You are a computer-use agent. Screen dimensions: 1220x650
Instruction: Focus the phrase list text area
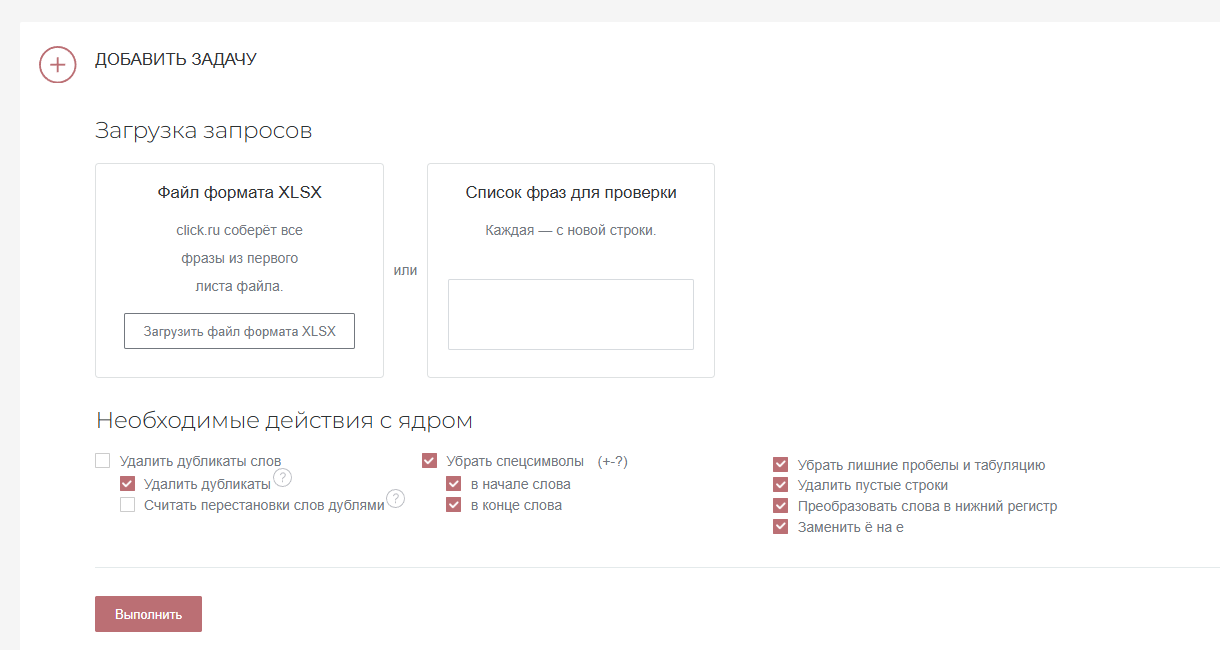(571, 314)
